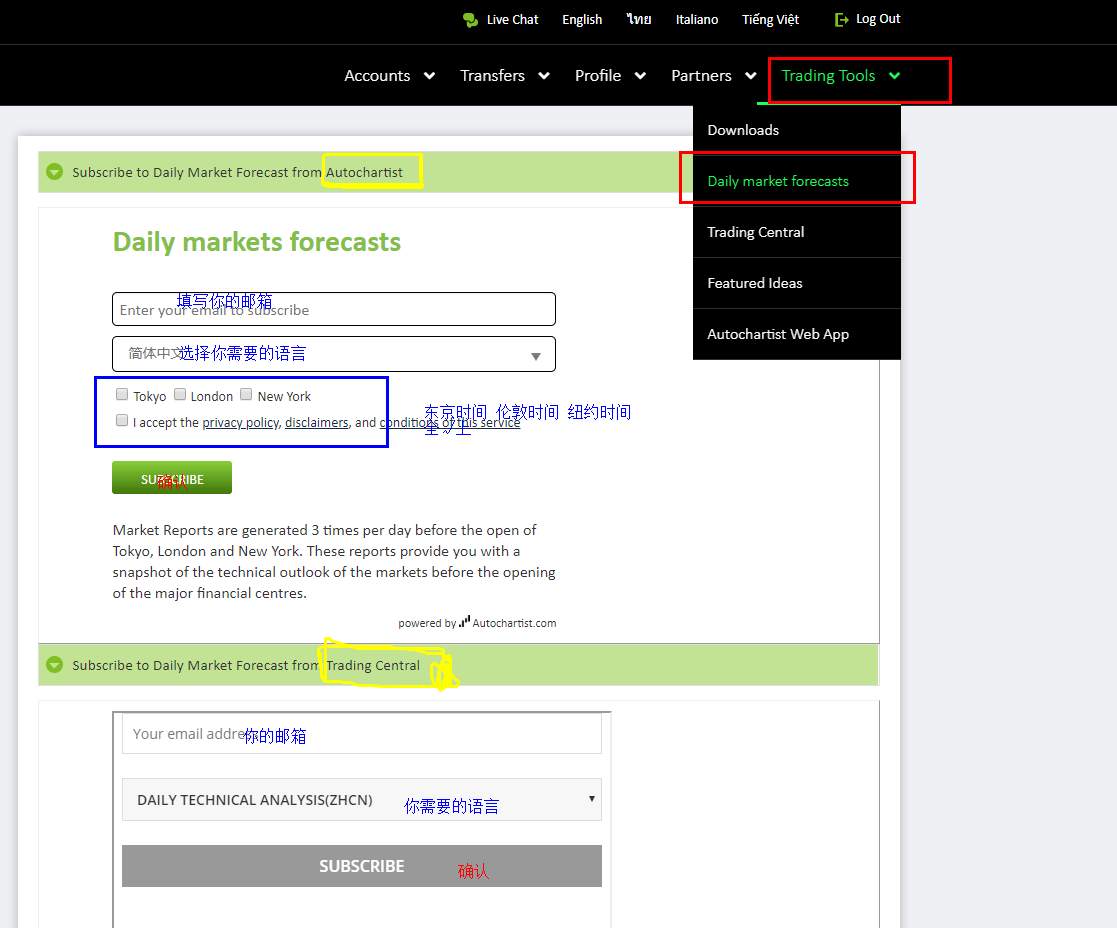
Task: Accept the privacy policy checkbox
Action: tap(122, 420)
